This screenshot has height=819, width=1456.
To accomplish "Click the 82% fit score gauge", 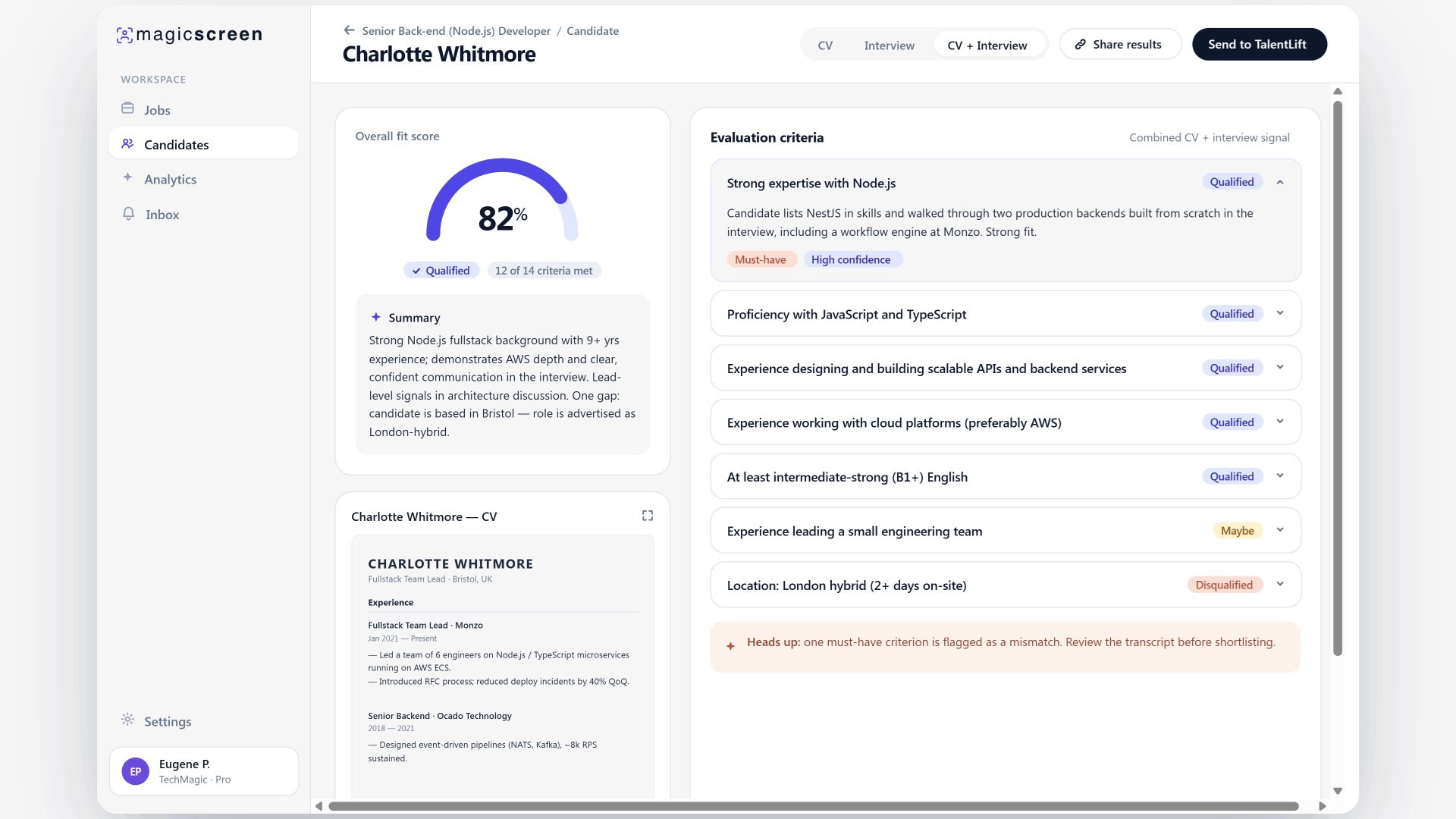I will pyautogui.click(x=502, y=201).
